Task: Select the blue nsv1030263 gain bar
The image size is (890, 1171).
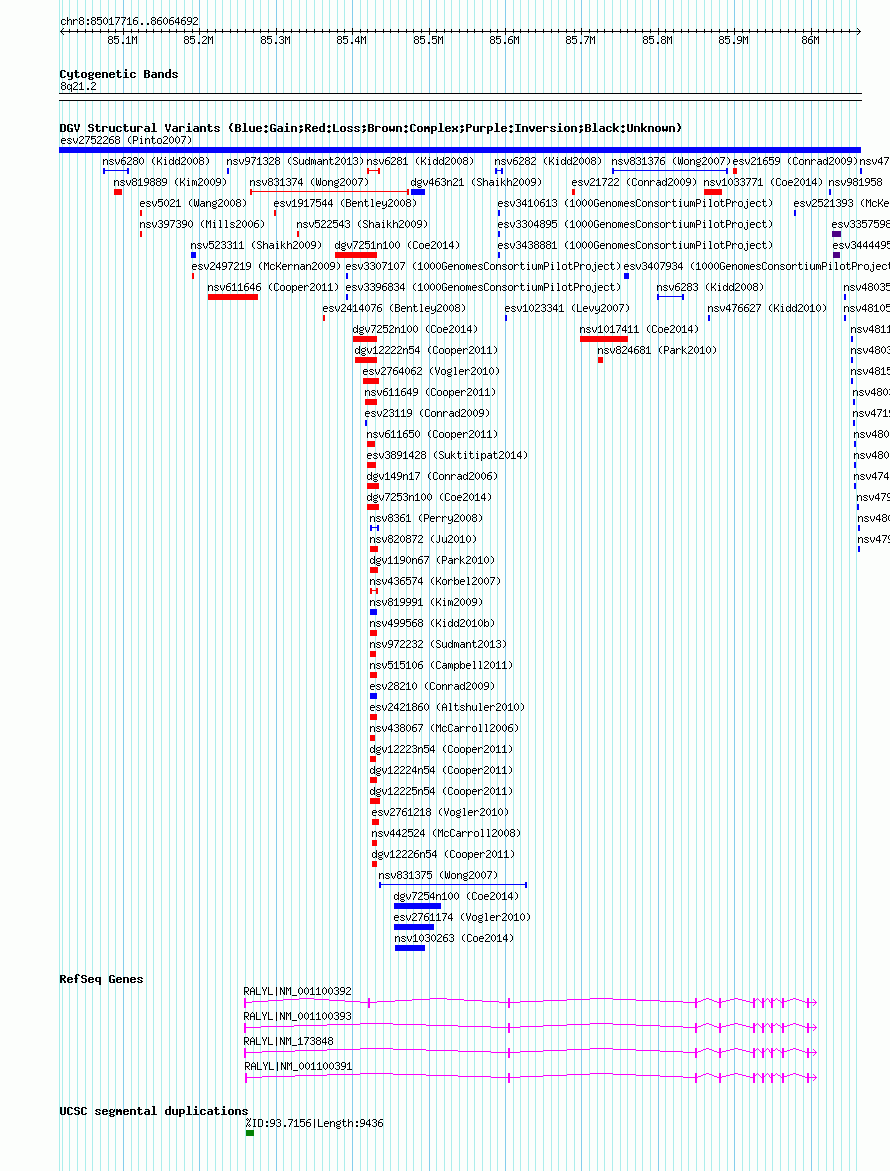Action: (410, 948)
